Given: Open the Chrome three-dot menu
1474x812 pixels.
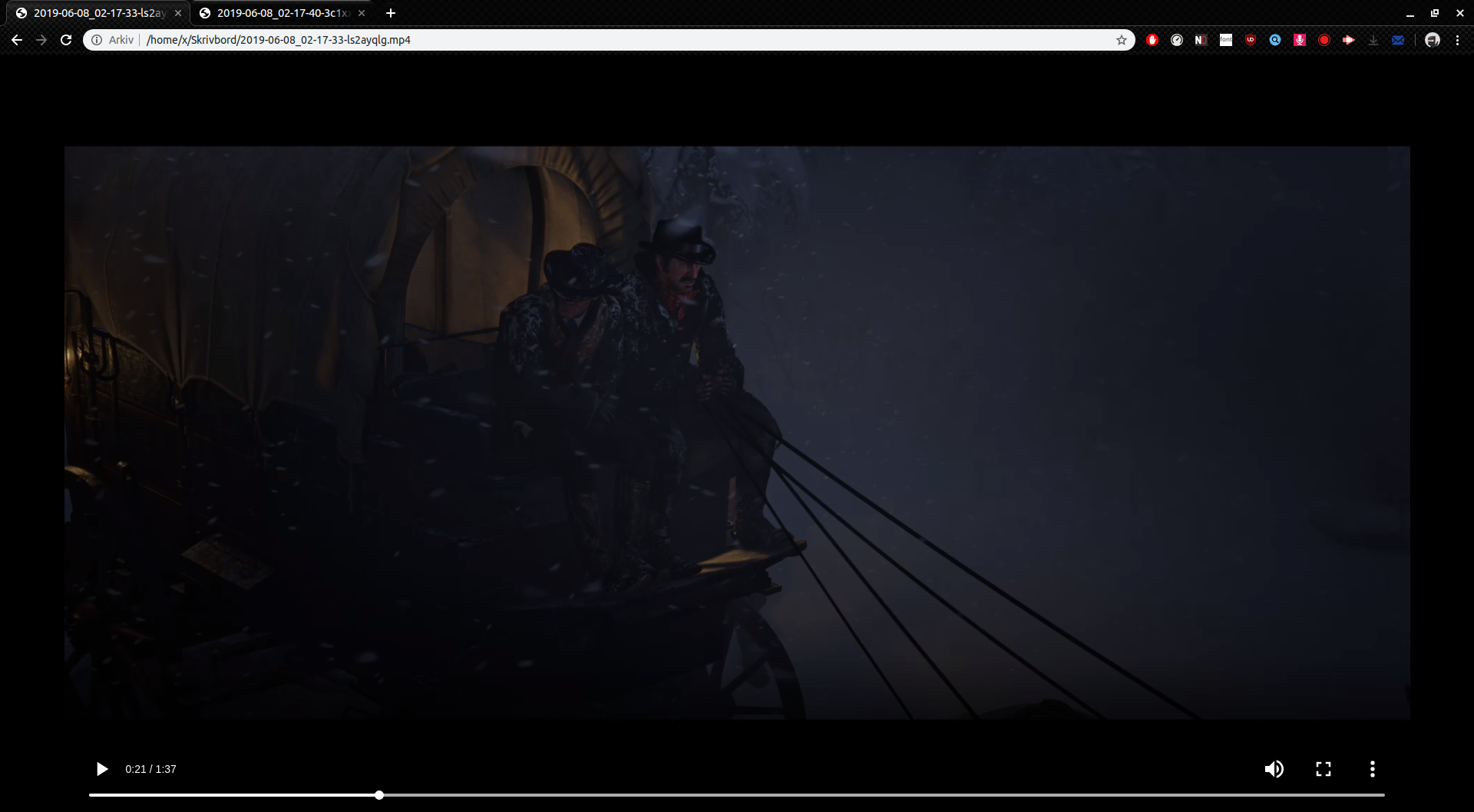Looking at the screenshot, I should tap(1457, 40).
